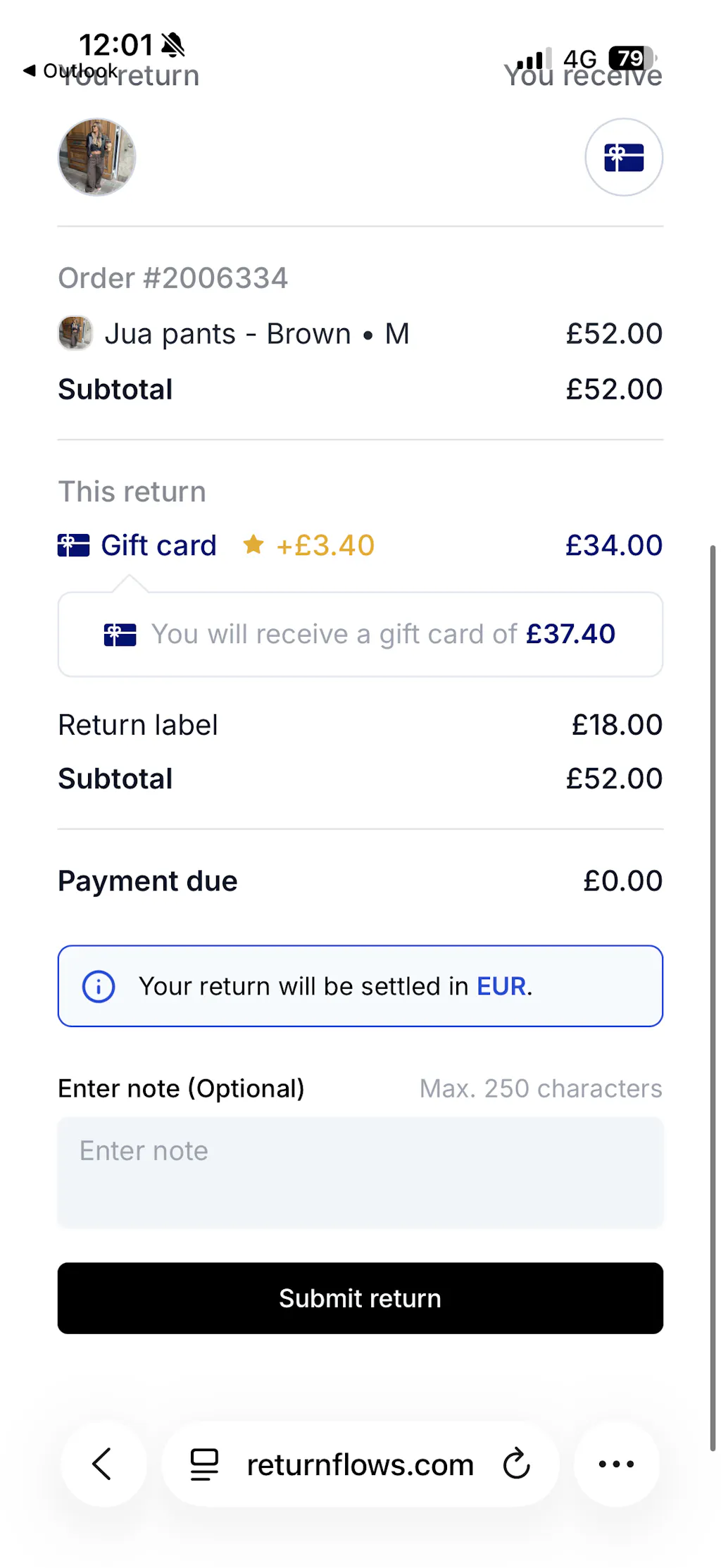Tap the small Jua pants item thumbnail
The height and width of the screenshot is (1568, 721).
75,333
